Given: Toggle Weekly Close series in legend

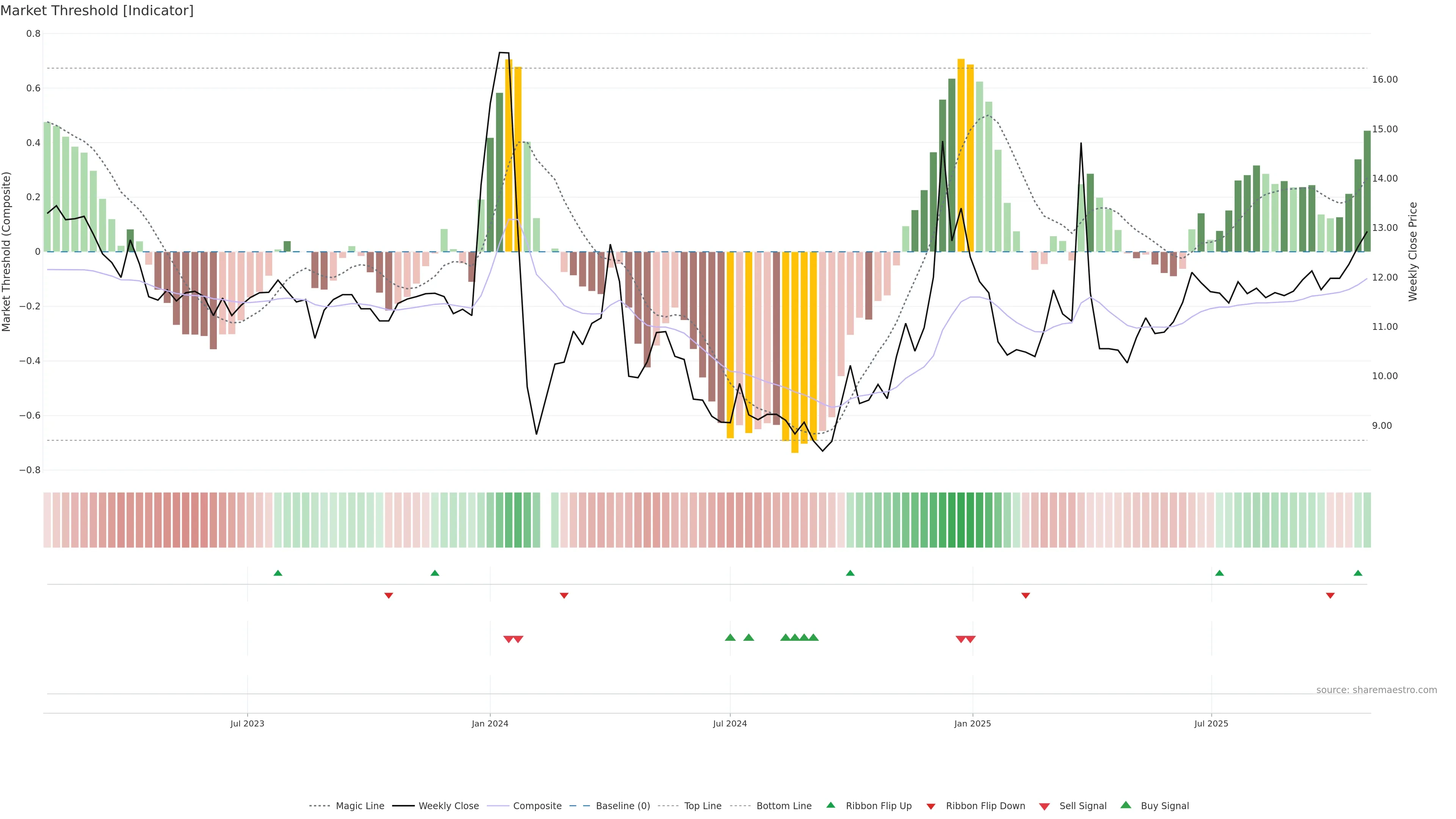Looking at the screenshot, I should [x=448, y=806].
